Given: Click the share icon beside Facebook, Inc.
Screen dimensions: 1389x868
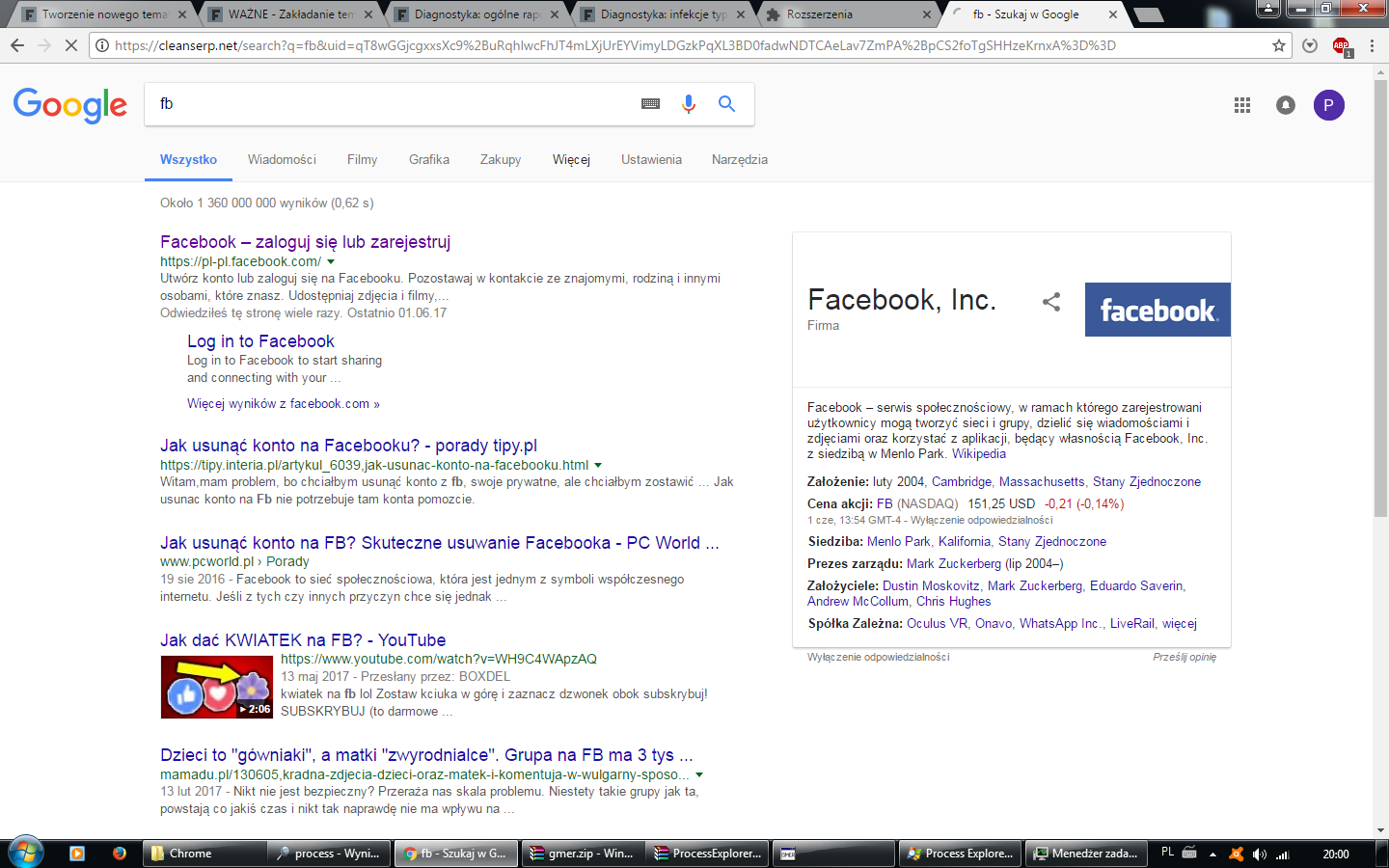Looking at the screenshot, I should (1051, 302).
